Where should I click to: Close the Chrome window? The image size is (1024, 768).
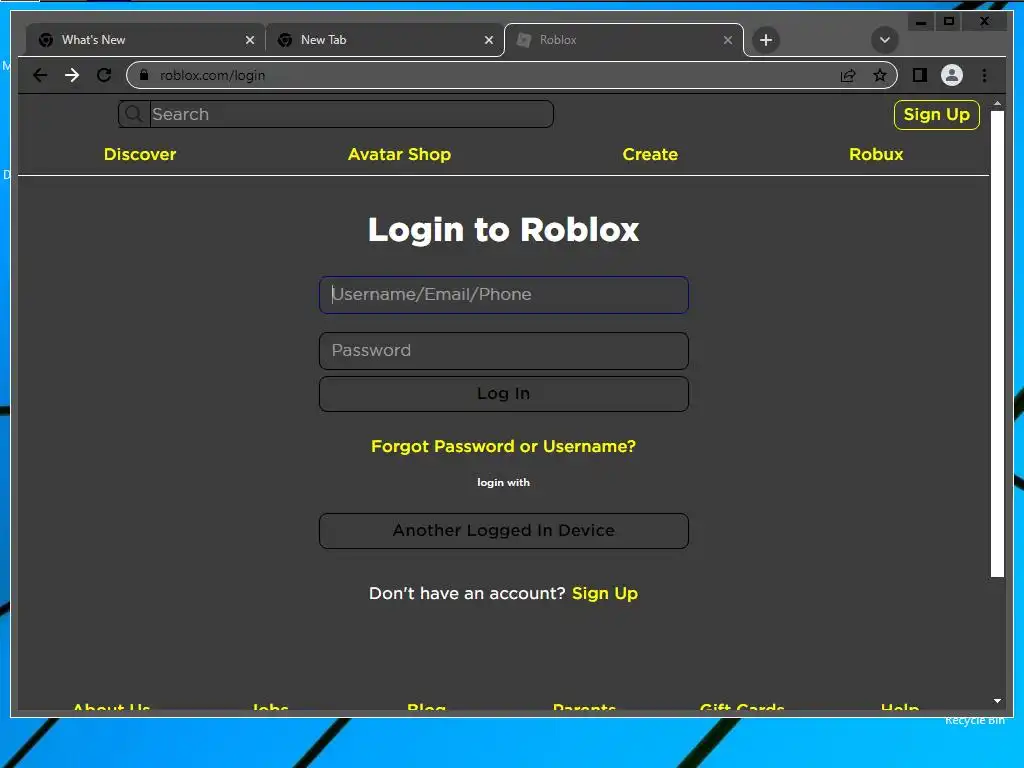point(985,22)
